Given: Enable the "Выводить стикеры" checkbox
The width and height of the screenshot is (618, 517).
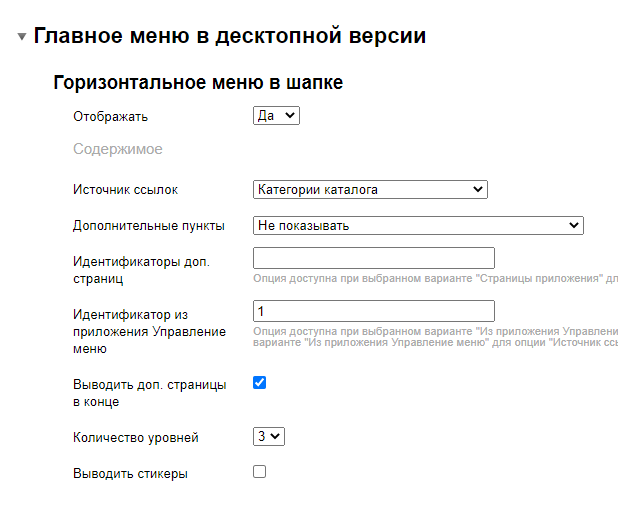Looking at the screenshot, I should click(x=260, y=471).
